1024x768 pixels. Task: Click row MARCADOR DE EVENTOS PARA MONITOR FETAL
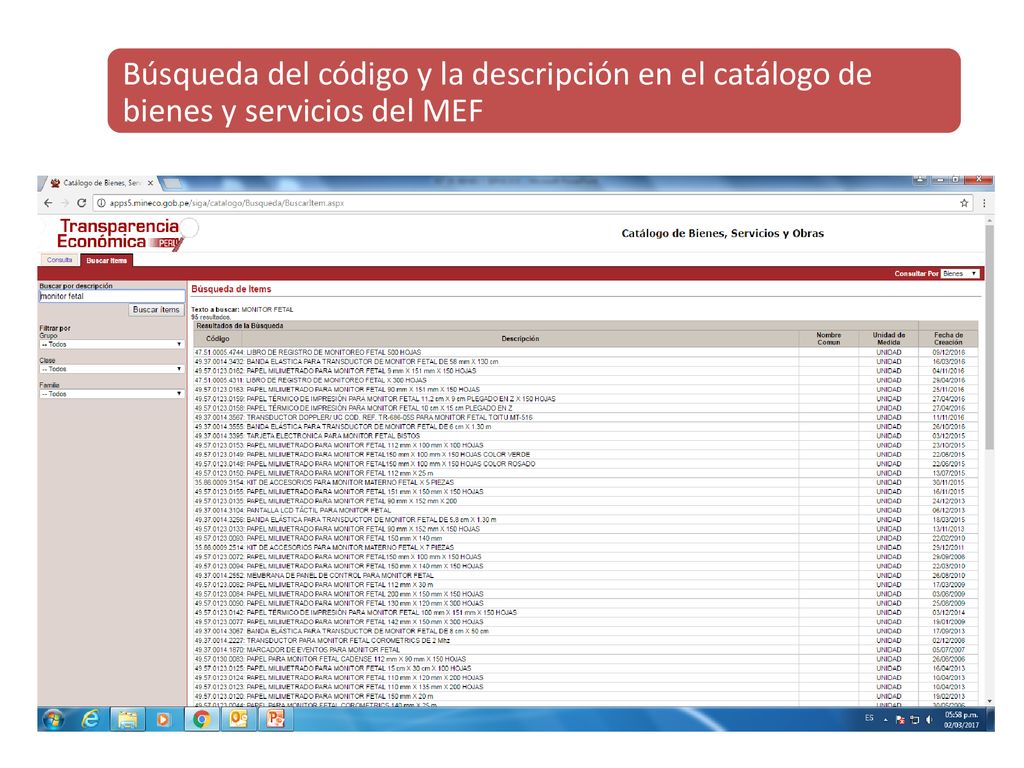pyautogui.click(x=586, y=650)
